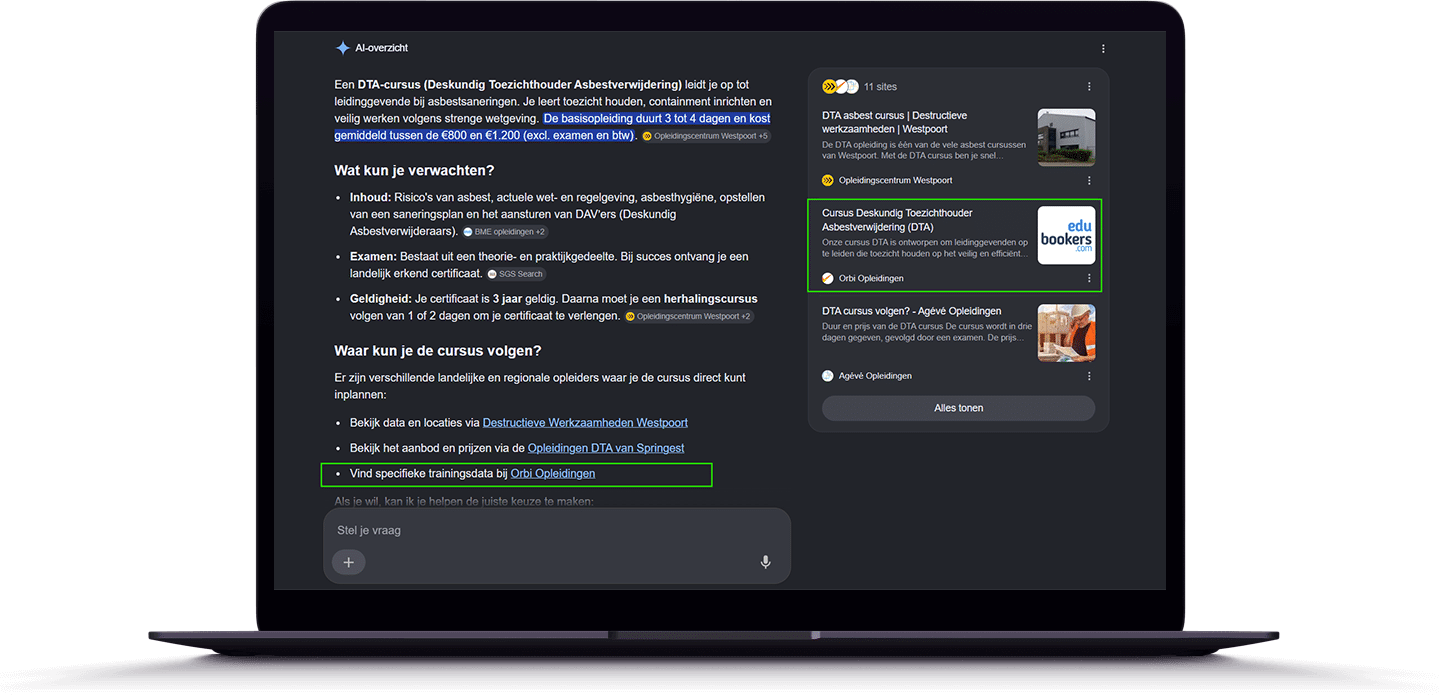Open the 'SGS Search' source chip
Viewport: 1440px width, 695px height.
click(516, 274)
